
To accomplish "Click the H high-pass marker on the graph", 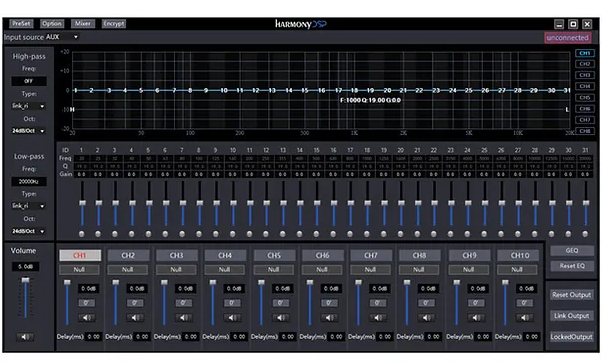I will (x=72, y=110).
